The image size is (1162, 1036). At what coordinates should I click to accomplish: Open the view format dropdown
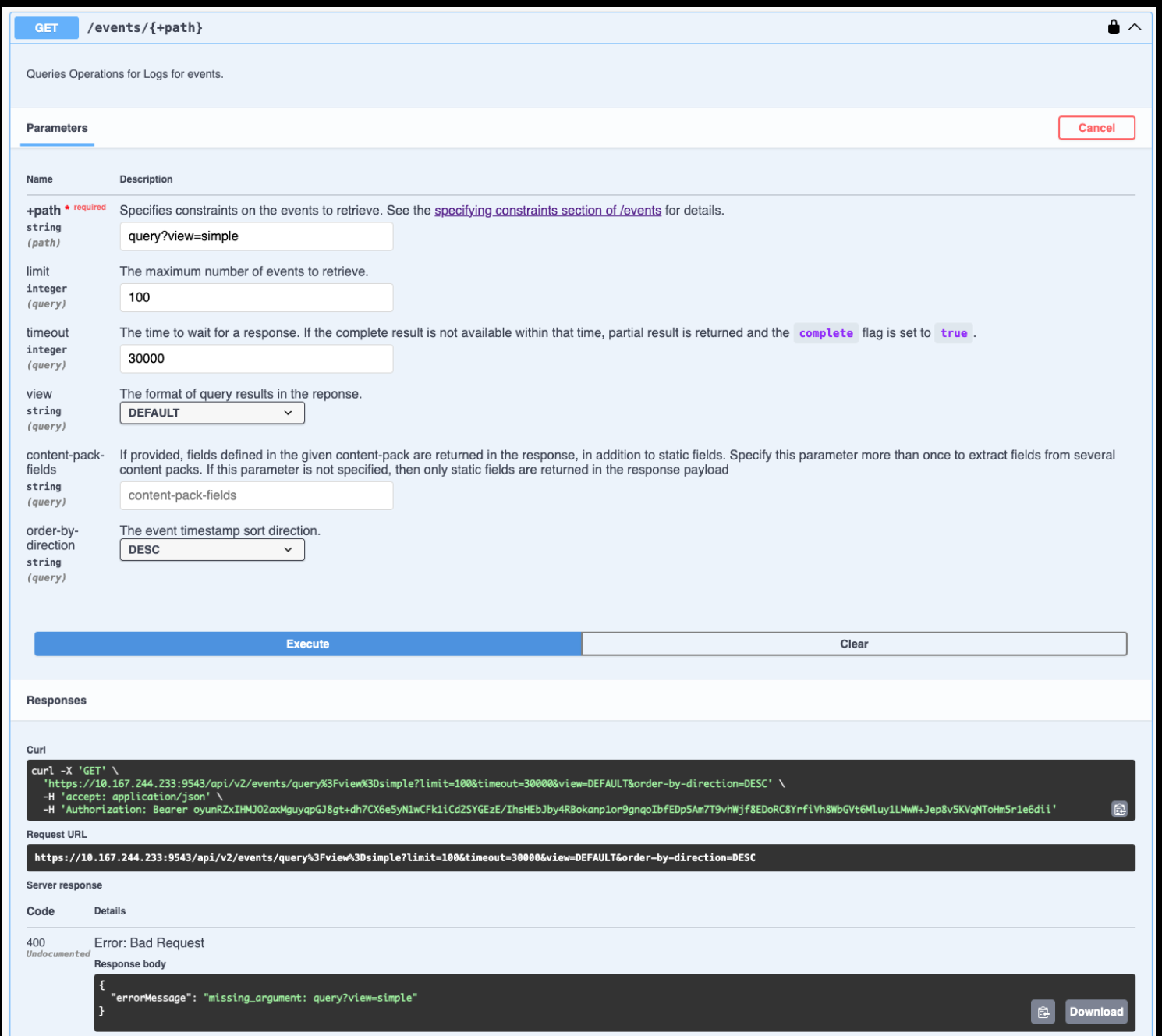coord(211,413)
